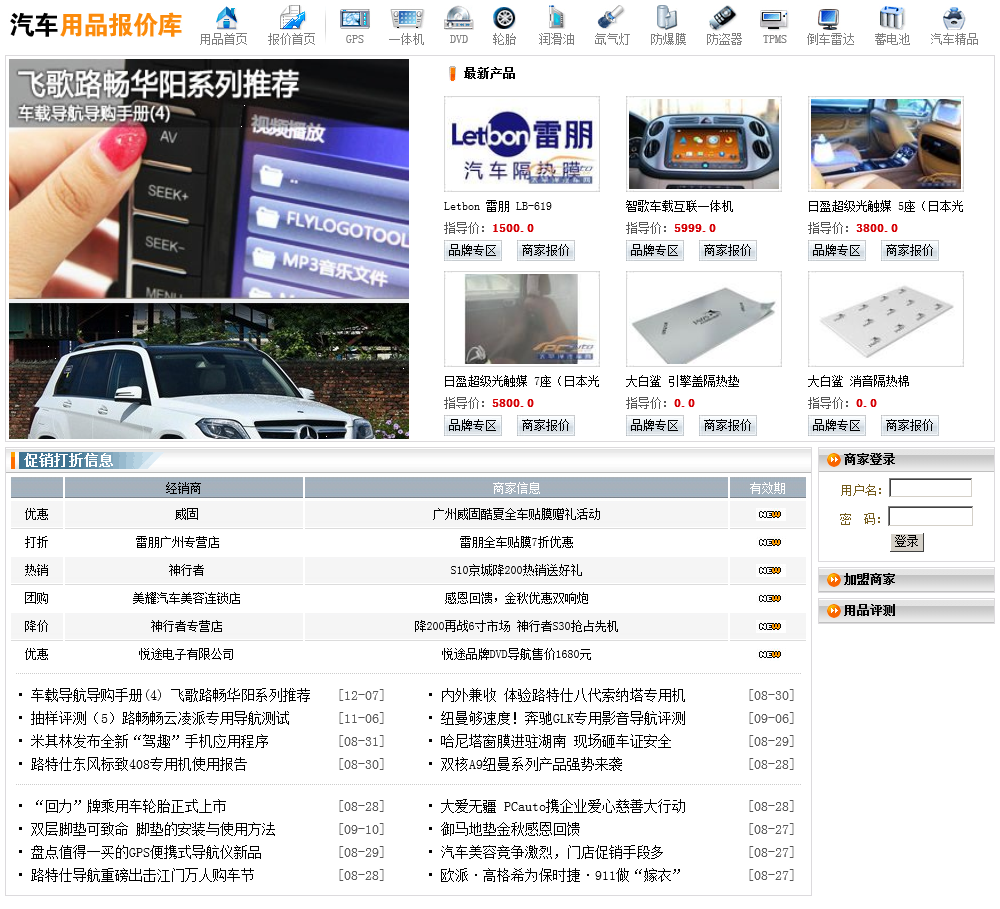The image size is (1000, 909).
Task: Open the 飞歌路畅华阳系列推荐 banner image
Action: point(209,179)
